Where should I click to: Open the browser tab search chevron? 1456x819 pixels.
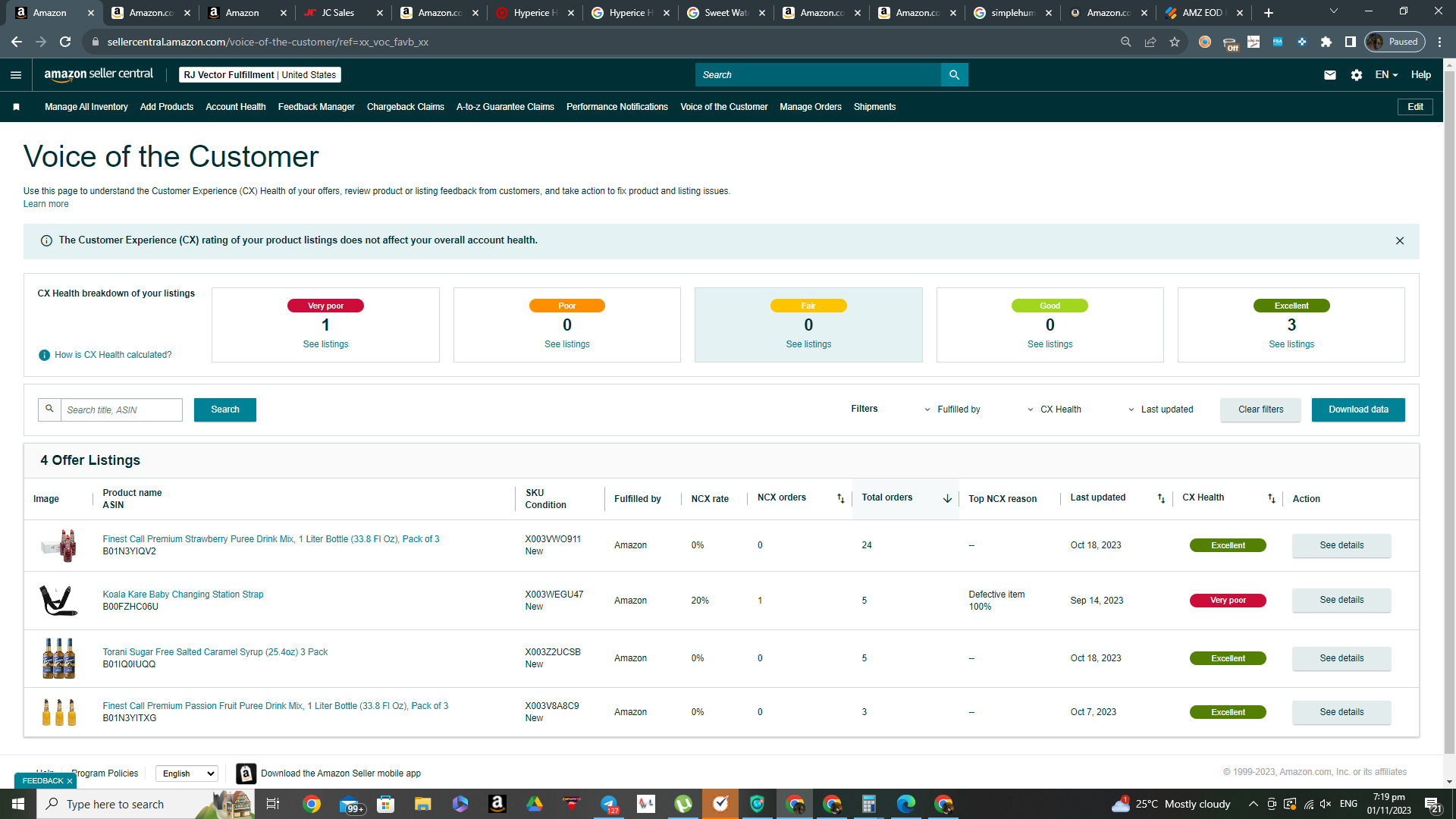point(1334,11)
